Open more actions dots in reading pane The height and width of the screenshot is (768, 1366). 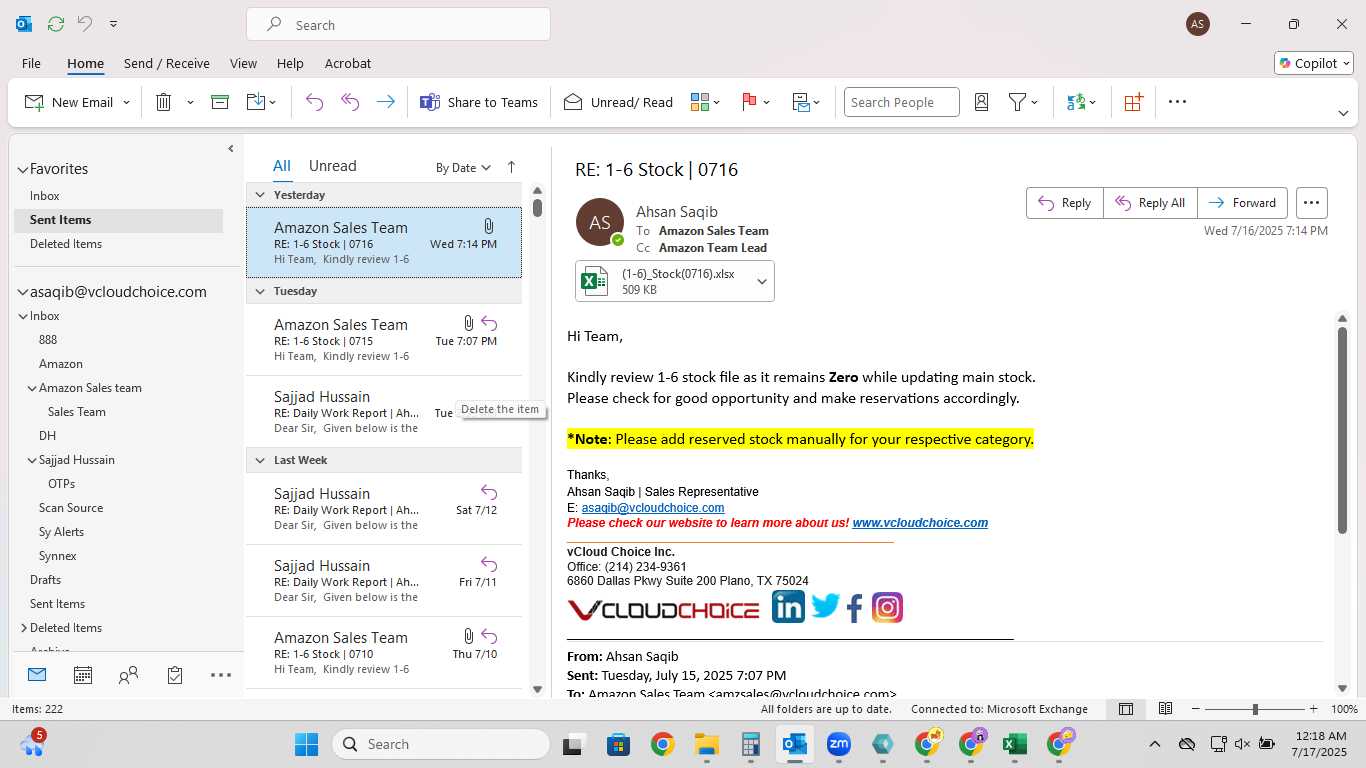point(1312,203)
